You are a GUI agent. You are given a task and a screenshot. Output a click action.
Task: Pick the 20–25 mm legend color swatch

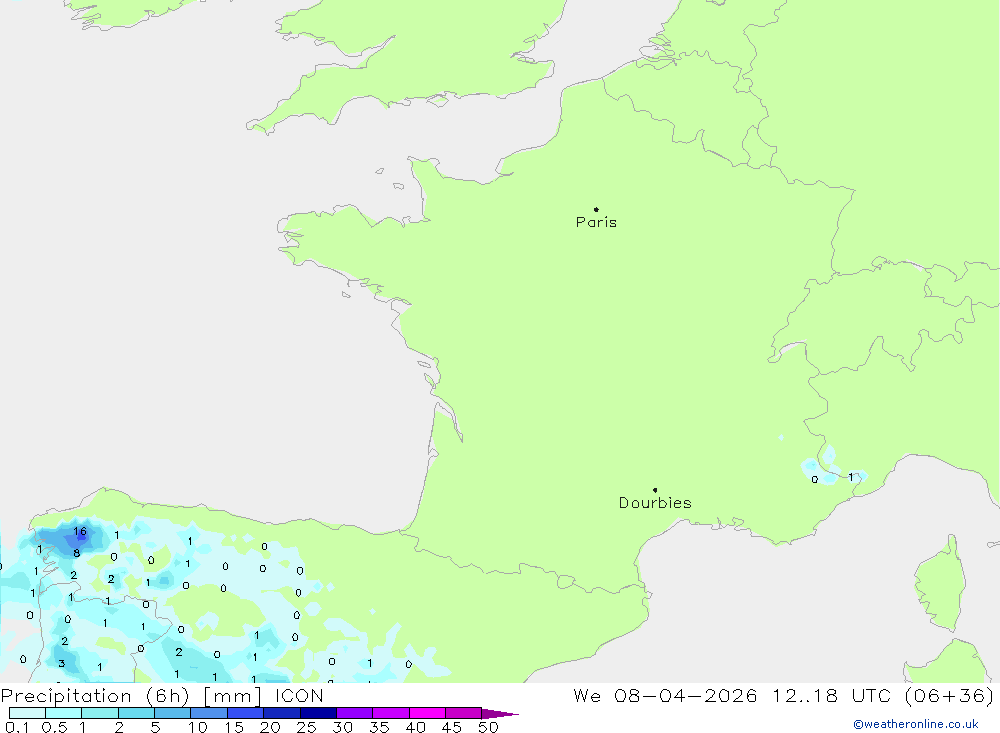[x=282, y=713]
